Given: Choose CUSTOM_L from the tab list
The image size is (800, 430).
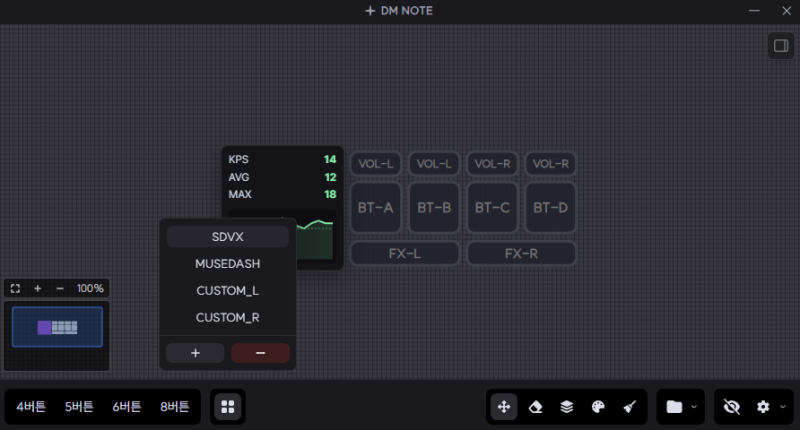Looking at the screenshot, I should tap(228, 291).
